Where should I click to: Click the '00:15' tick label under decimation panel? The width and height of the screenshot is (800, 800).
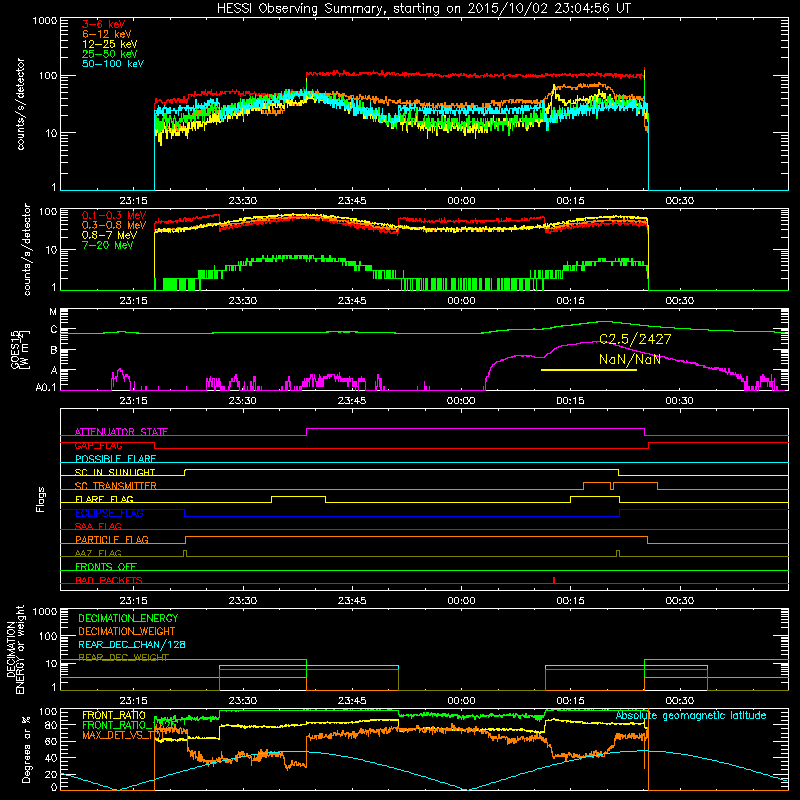(570, 701)
